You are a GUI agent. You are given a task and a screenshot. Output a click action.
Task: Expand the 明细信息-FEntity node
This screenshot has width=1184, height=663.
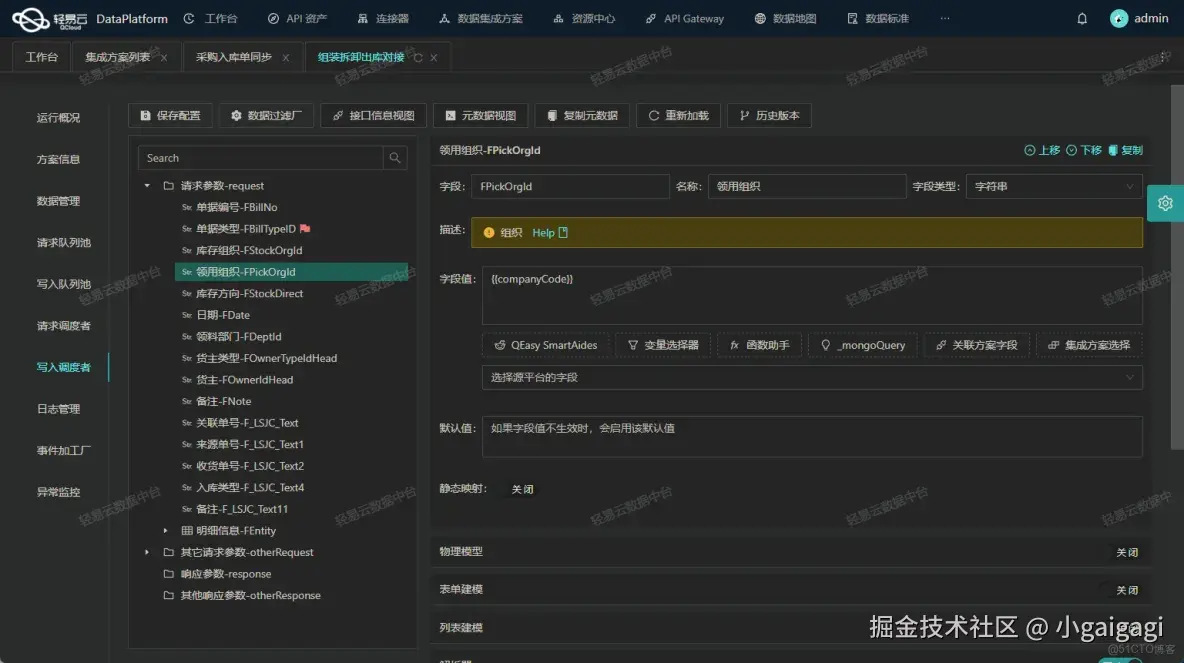[x=165, y=530]
